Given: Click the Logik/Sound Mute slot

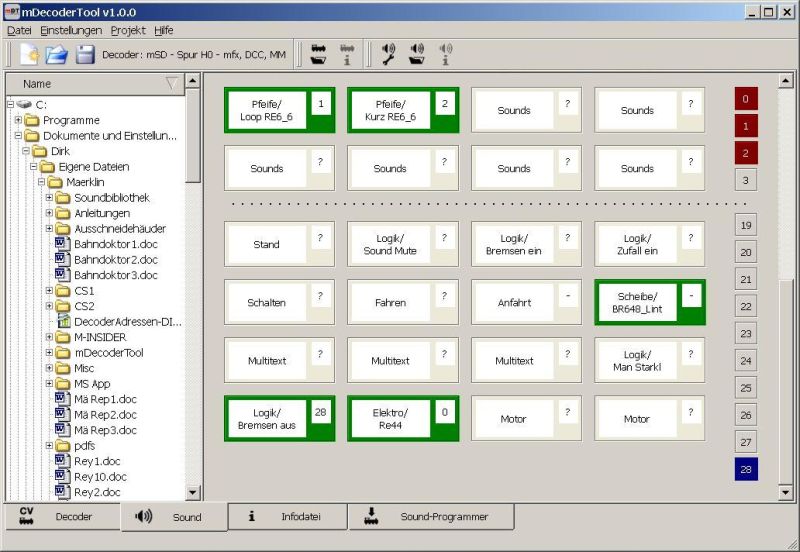Looking at the screenshot, I should coord(403,244).
